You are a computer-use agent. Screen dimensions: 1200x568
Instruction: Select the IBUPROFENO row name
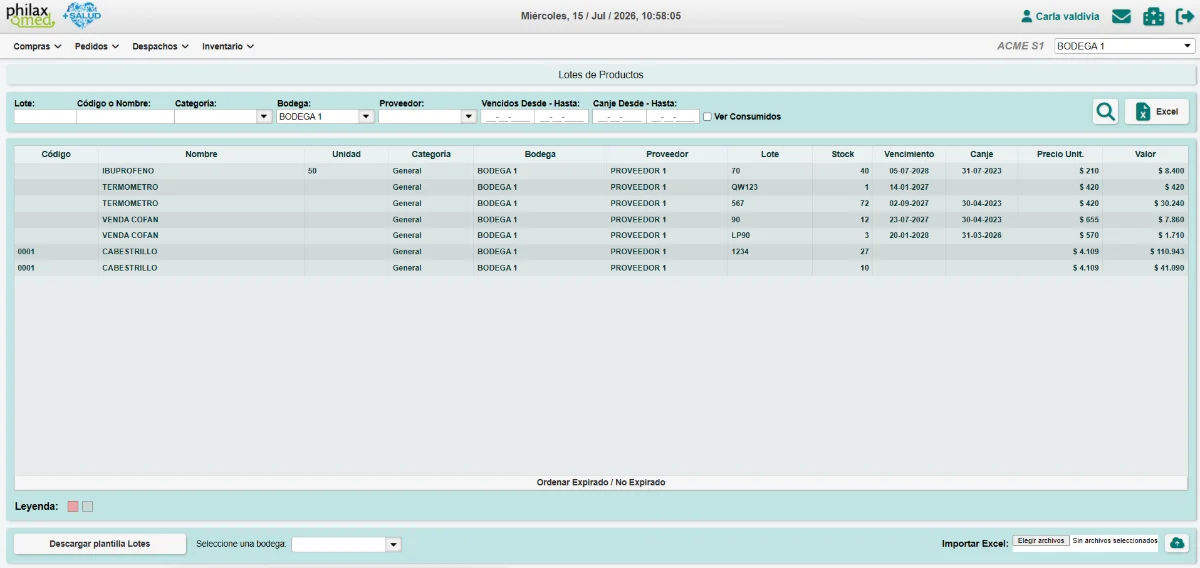[x=128, y=171]
